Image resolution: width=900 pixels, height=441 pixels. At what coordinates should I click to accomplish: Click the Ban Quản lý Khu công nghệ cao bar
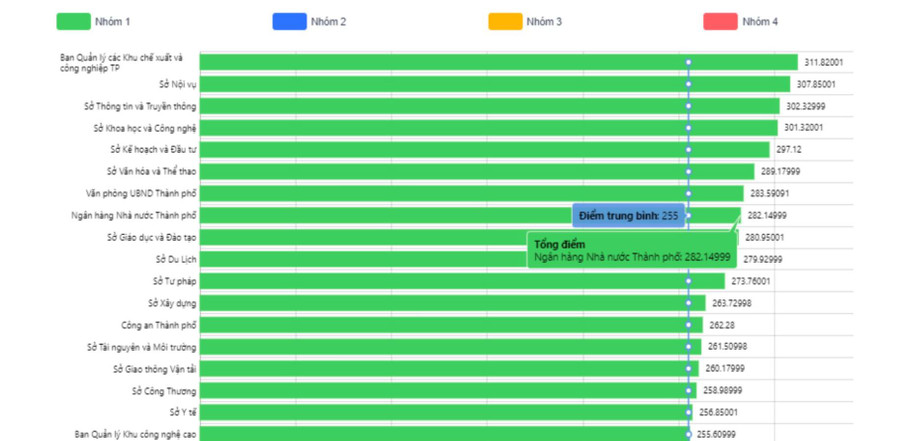click(445, 434)
